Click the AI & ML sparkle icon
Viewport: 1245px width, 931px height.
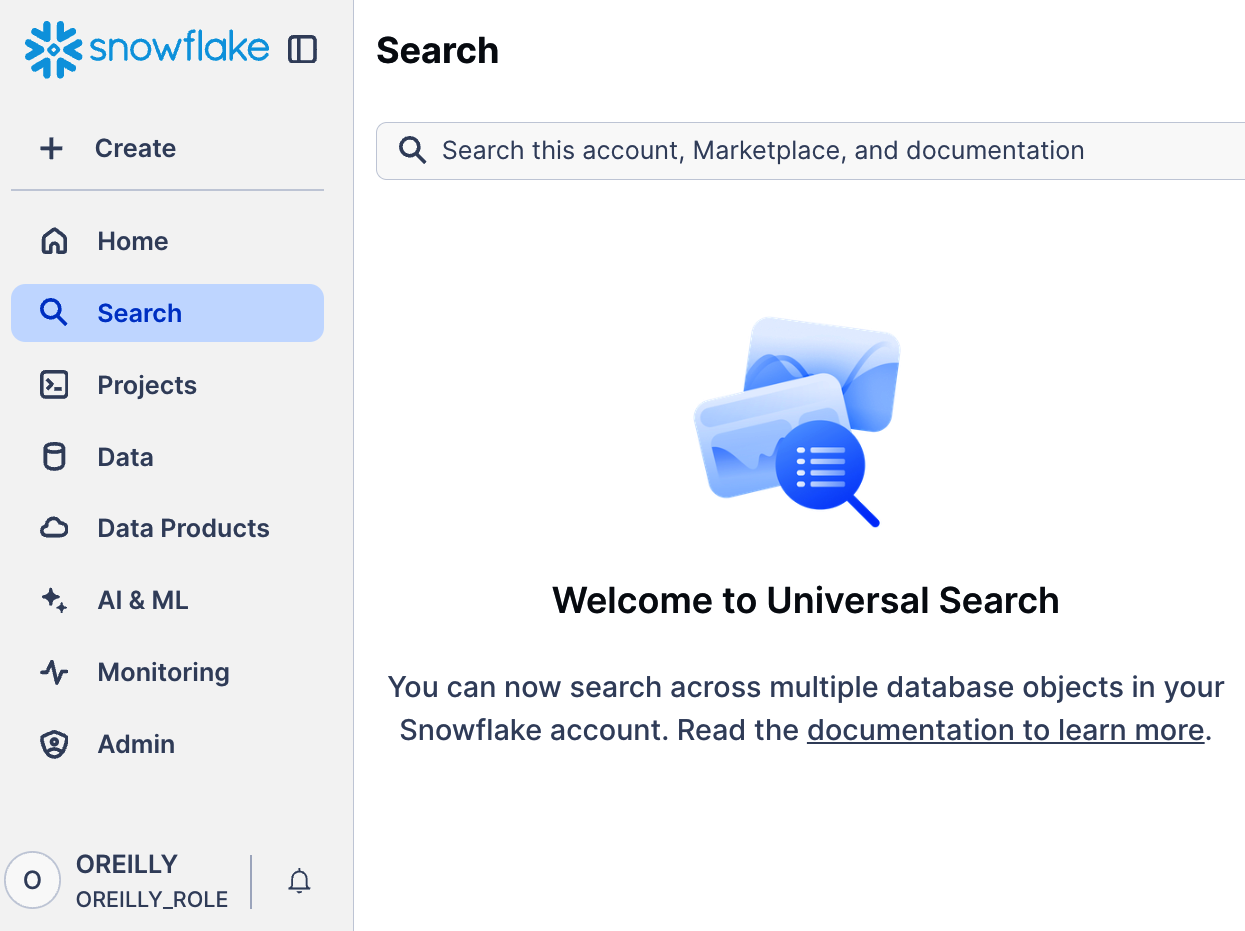pos(54,600)
